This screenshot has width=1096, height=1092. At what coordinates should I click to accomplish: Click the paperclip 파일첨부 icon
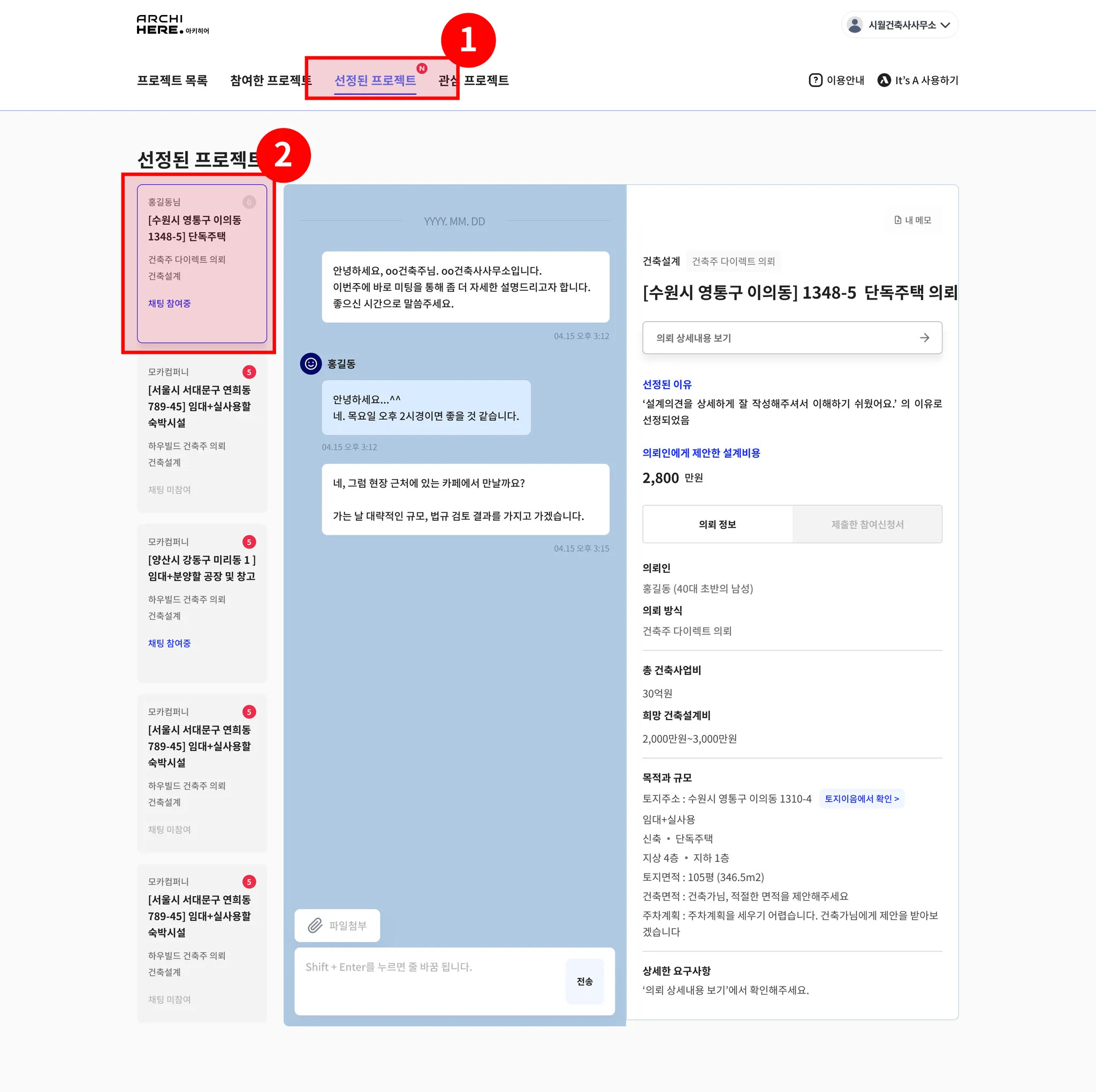315,926
